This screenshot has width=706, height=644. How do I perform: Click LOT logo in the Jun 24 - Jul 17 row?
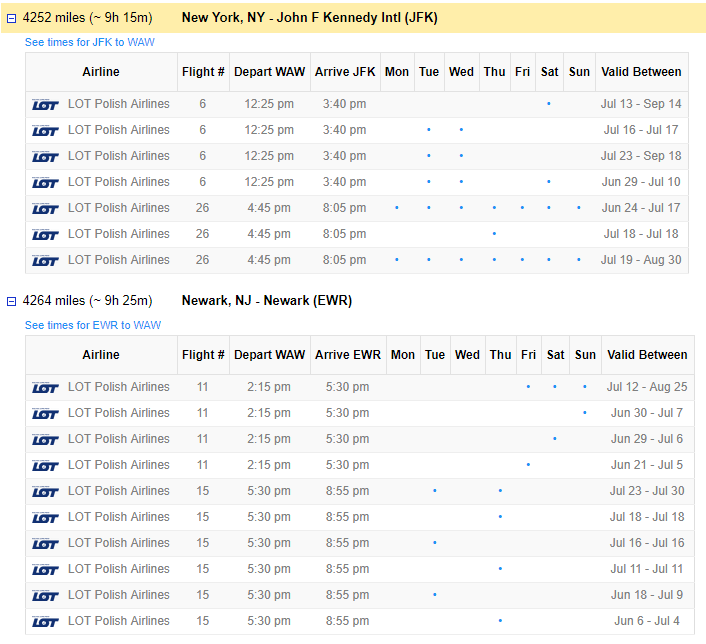[x=45, y=208]
